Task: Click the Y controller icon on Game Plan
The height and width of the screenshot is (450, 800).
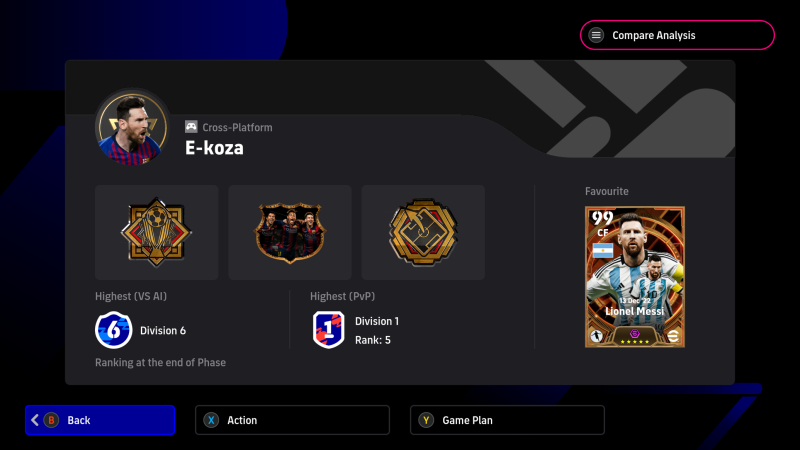Action: click(x=426, y=420)
